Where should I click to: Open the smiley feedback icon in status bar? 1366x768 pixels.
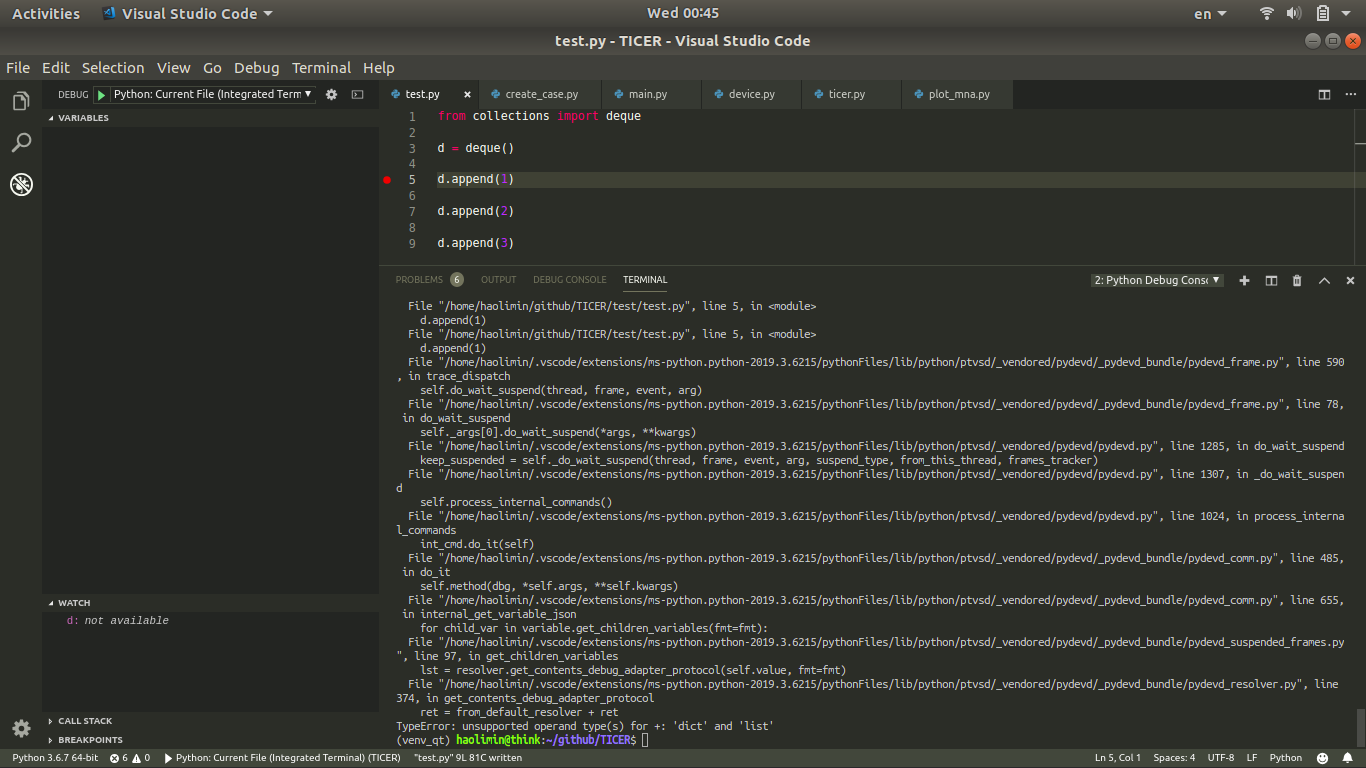click(1321, 757)
